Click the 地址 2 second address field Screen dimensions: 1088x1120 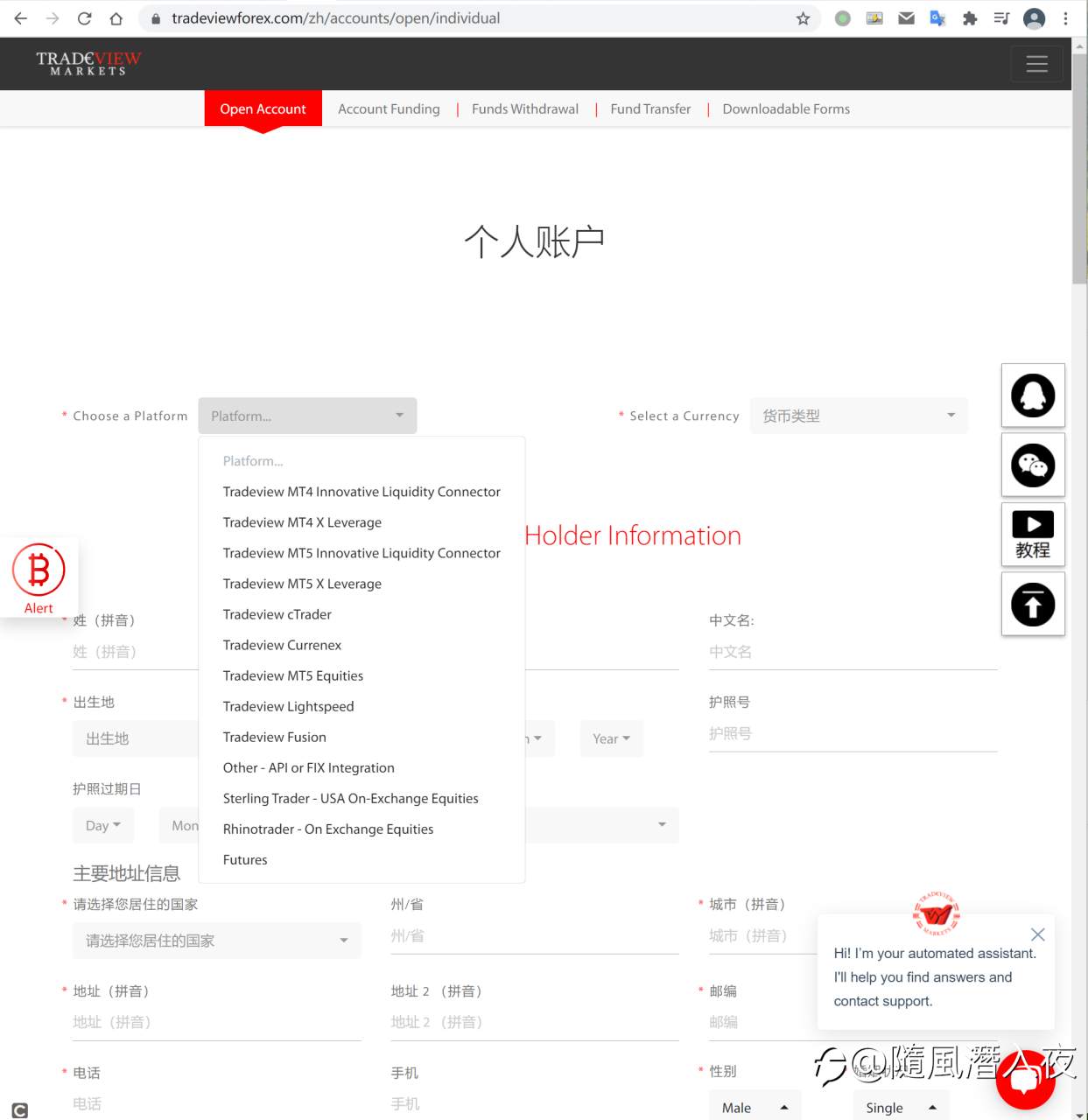tap(535, 1022)
